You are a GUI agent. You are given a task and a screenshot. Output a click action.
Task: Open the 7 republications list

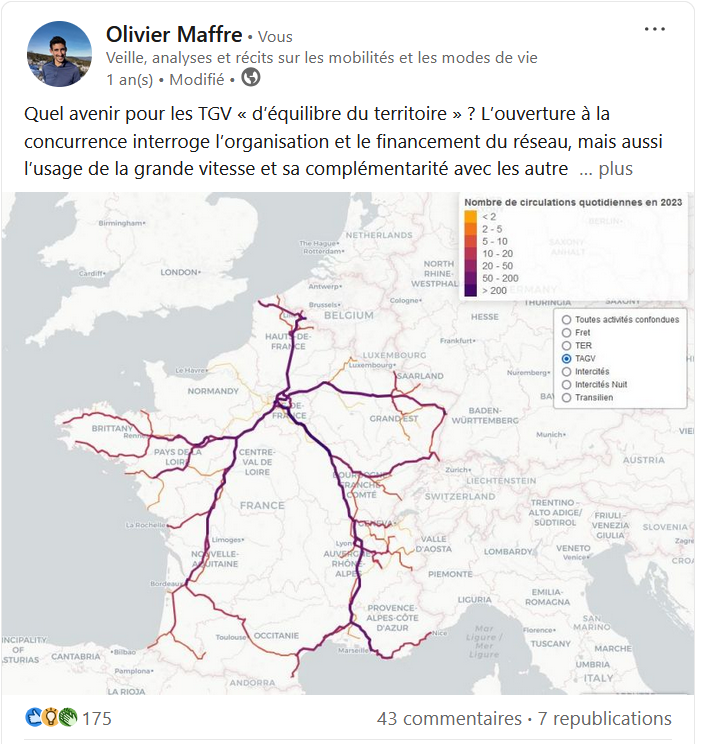pos(604,719)
